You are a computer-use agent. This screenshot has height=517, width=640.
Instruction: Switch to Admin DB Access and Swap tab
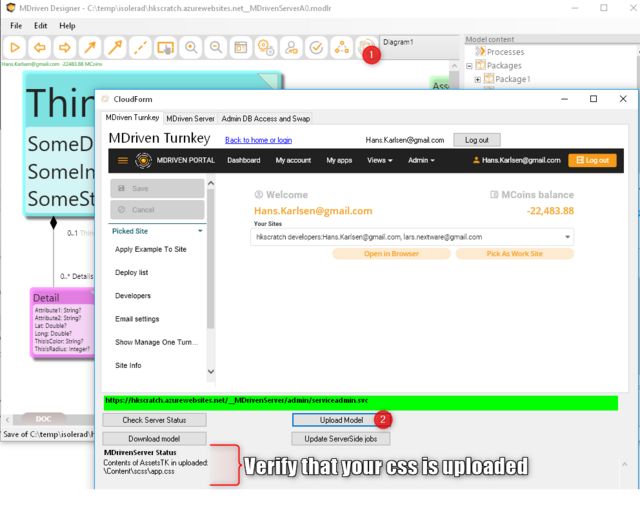pyautogui.click(x=266, y=119)
